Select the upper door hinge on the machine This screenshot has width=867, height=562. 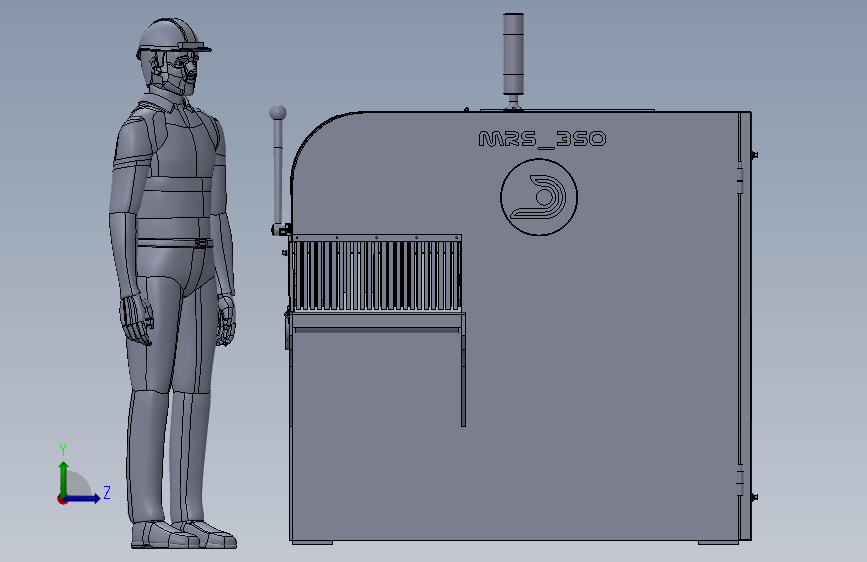click(740, 178)
